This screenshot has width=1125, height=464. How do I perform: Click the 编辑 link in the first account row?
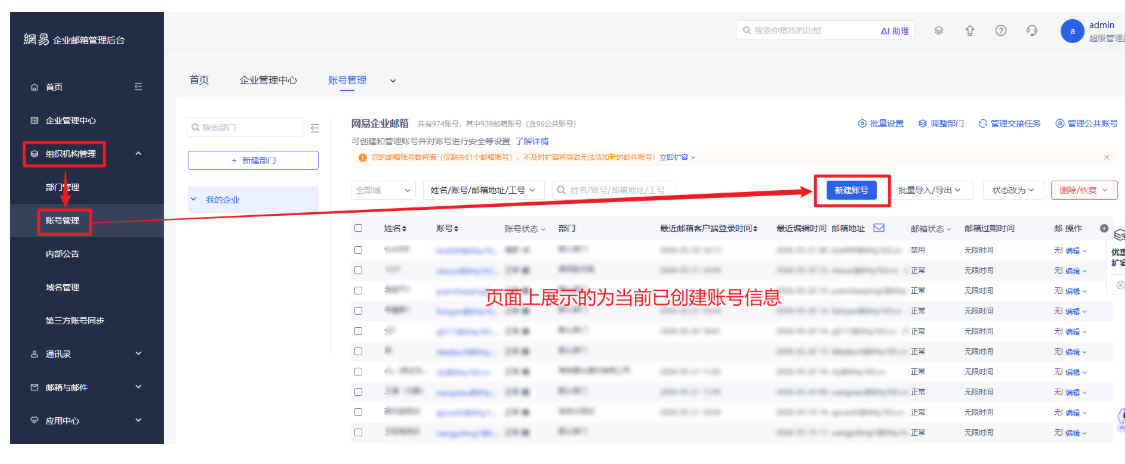(x=1074, y=250)
